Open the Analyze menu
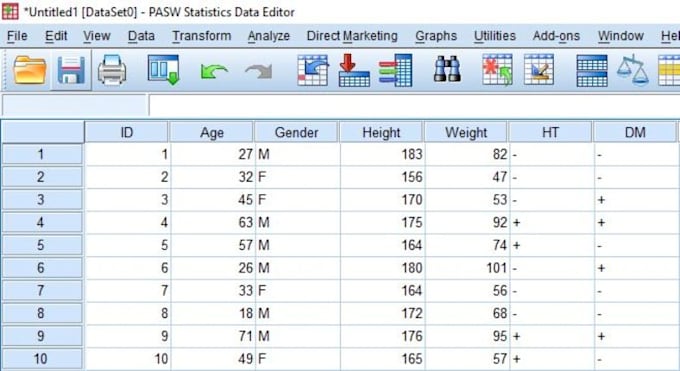Viewport: 680px width, 371px height. [269, 36]
